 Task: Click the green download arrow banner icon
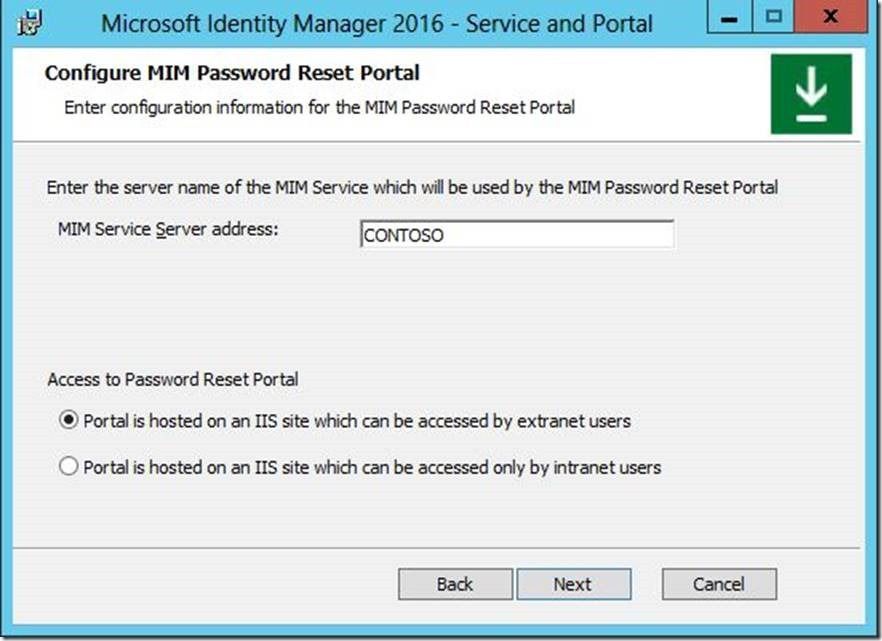point(811,94)
